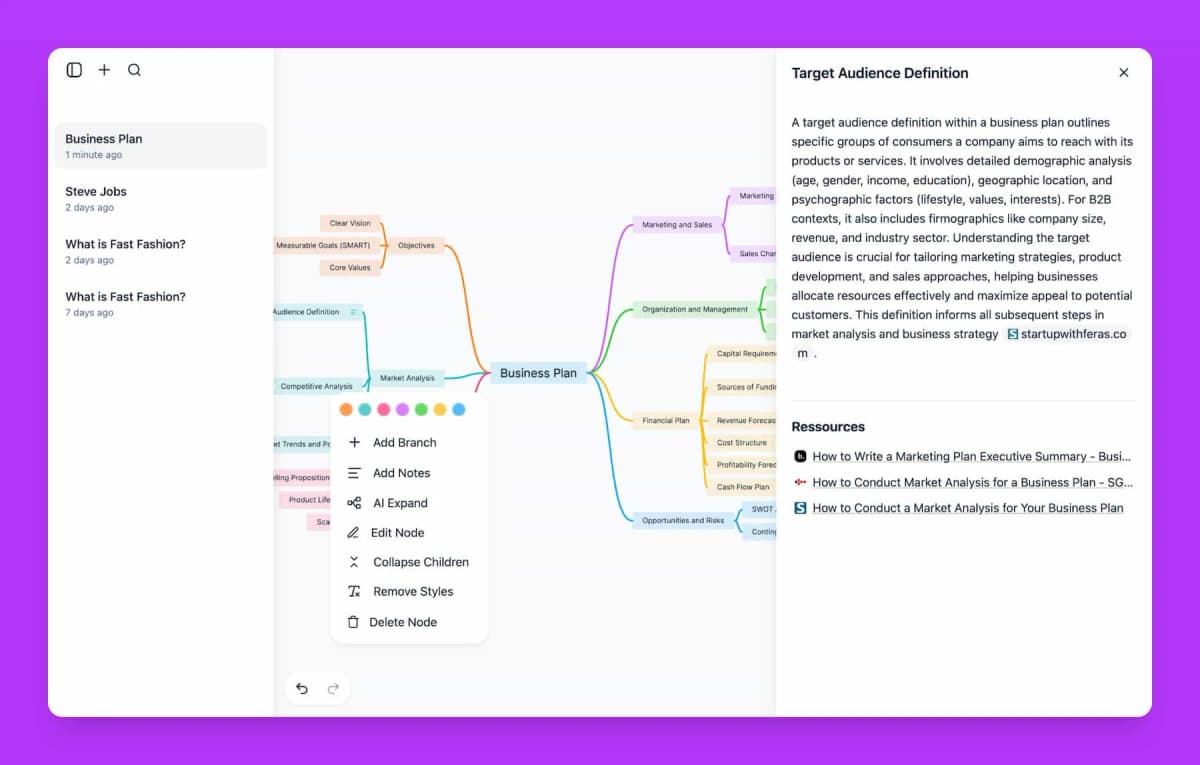Open What is Fast Fashion from 7 days ago
The height and width of the screenshot is (765, 1200).
[161, 303]
